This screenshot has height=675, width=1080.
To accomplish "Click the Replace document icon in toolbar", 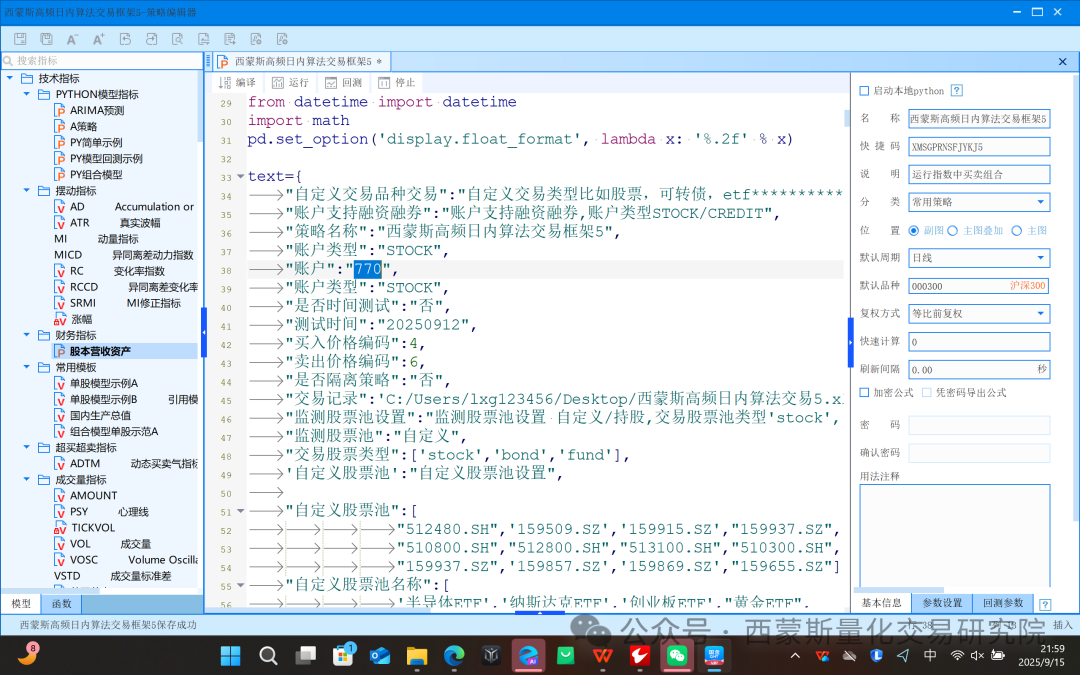I will (x=203, y=39).
